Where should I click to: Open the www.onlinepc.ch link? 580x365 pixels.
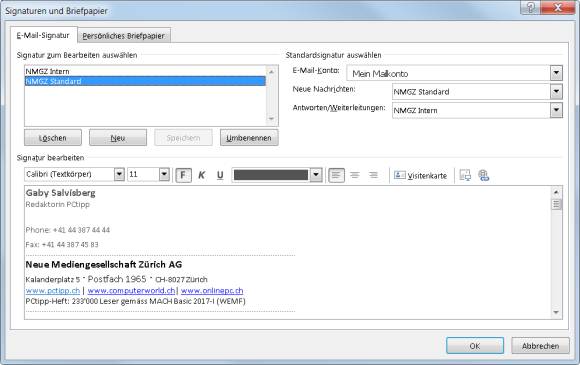(x=212, y=290)
